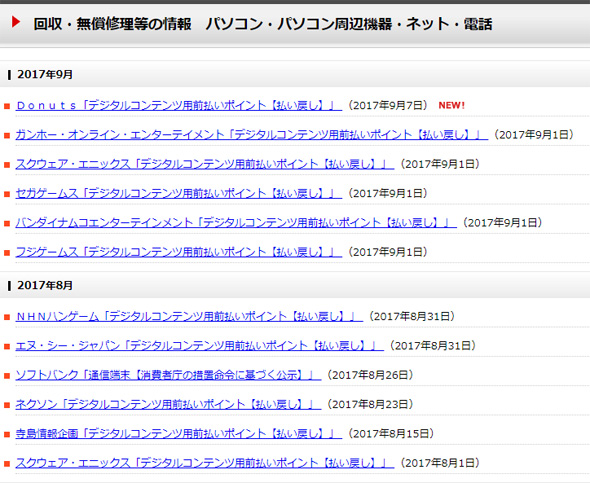Click the NEW! badge next to Donuts entry
Image resolution: width=590 pixels, height=483 pixels.
pos(452,105)
